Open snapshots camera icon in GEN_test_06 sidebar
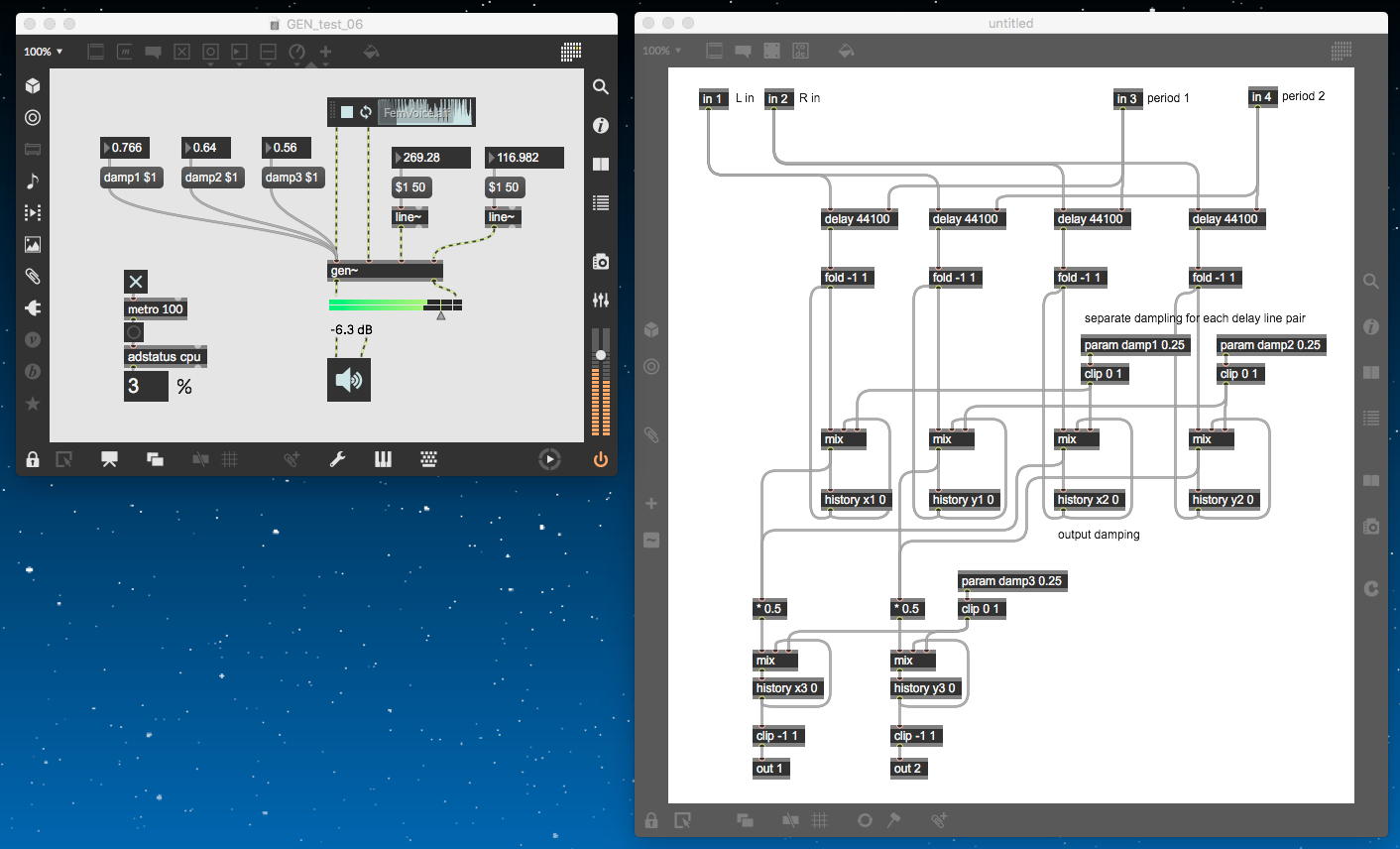This screenshot has width=1400, height=849. tap(601, 262)
